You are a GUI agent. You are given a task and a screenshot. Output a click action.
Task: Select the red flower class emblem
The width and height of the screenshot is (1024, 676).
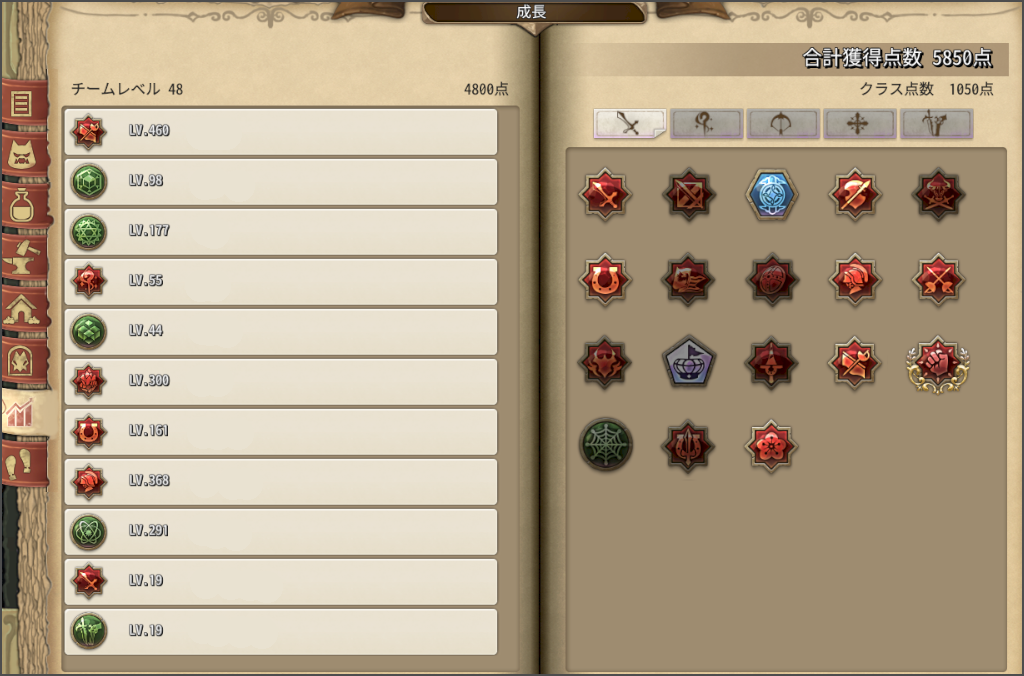pyautogui.click(x=771, y=445)
